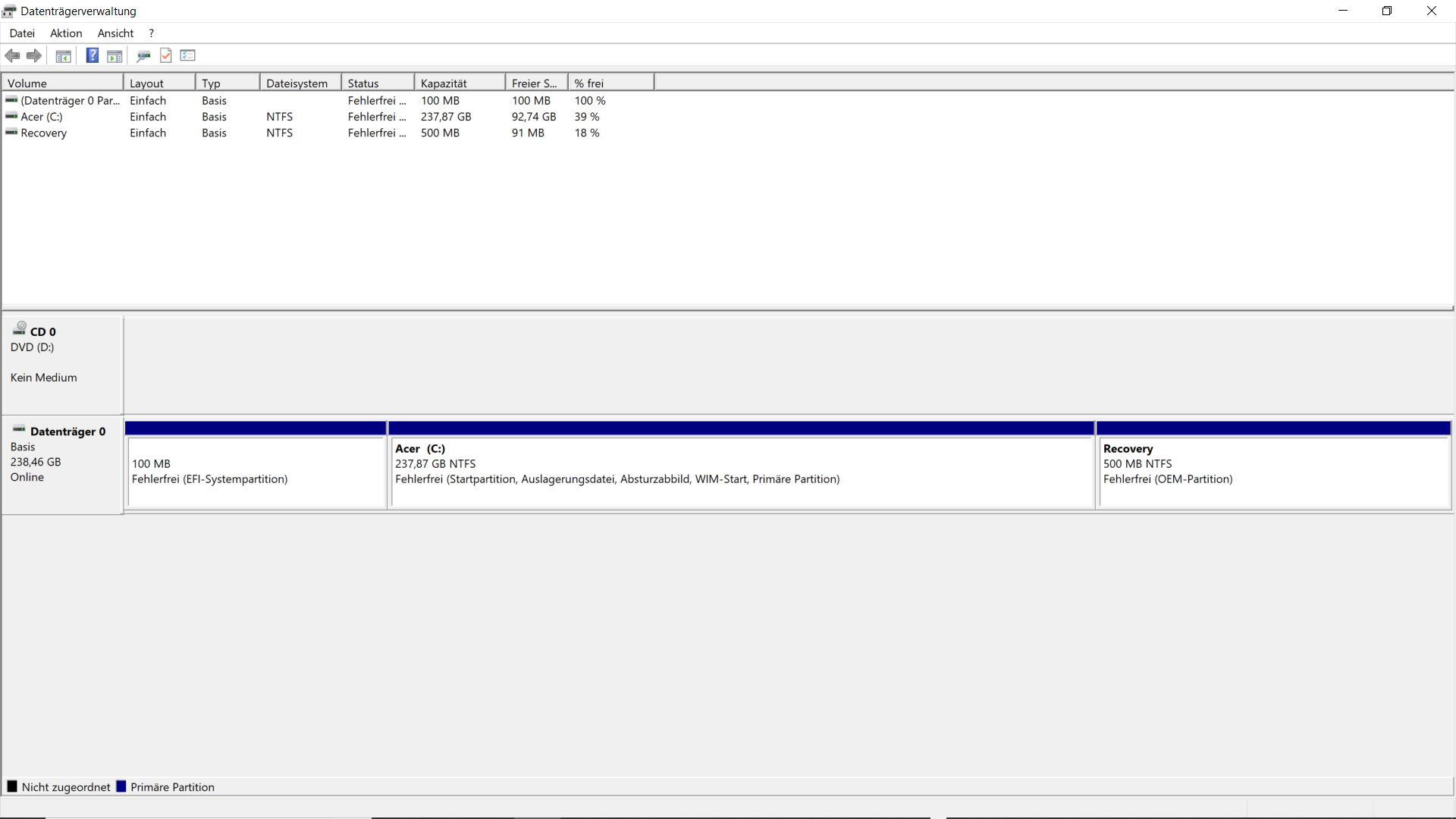1456x819 pixels.
Task: Click the Back arrow toolbar icon
Action: (x=12, y=55)
